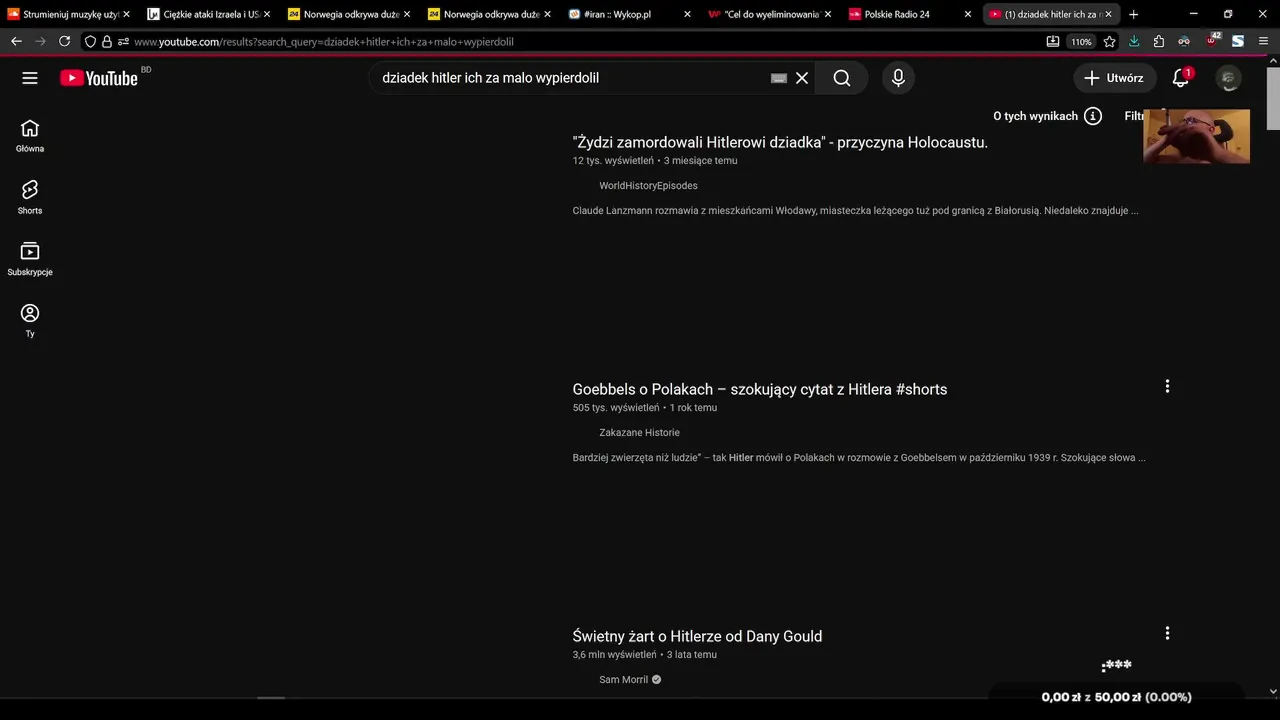Image resolution: width=1280 pixels, height=720 pixels.
Task: Install update via the page install icon in address bar
Action: pos(1053,41)
